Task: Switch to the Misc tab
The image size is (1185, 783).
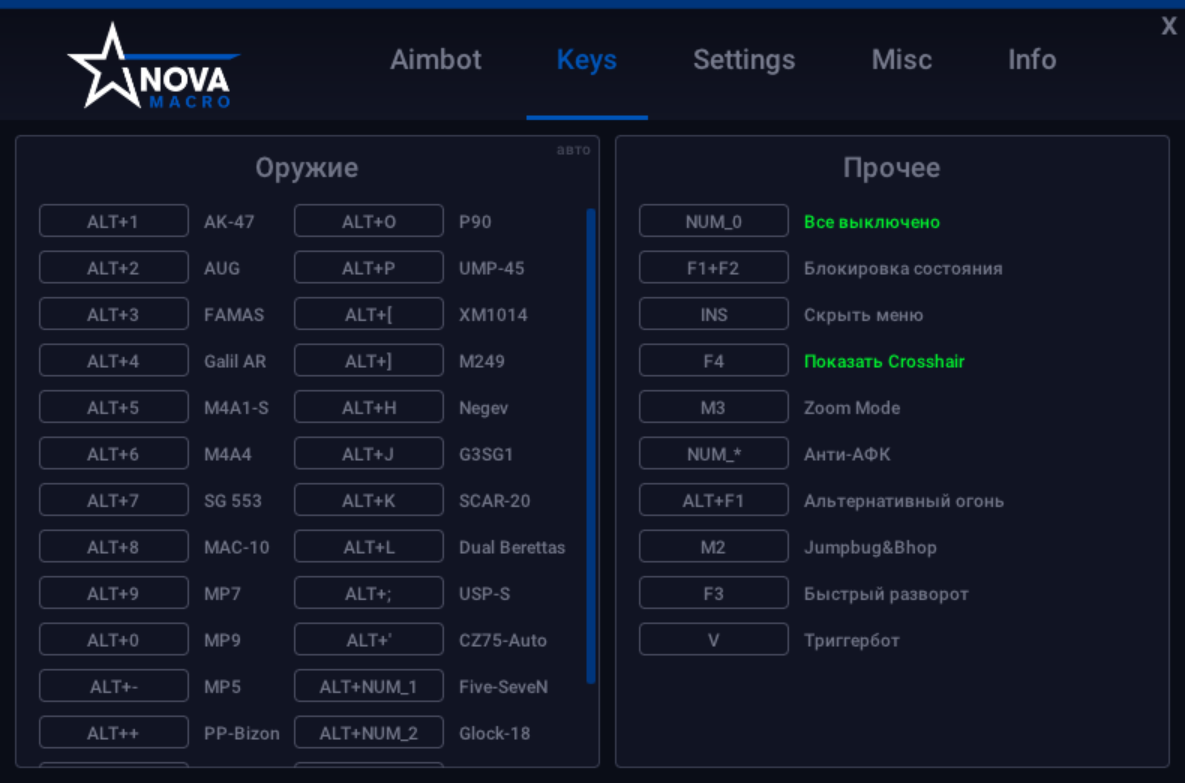Action: (x=900, y=60)
